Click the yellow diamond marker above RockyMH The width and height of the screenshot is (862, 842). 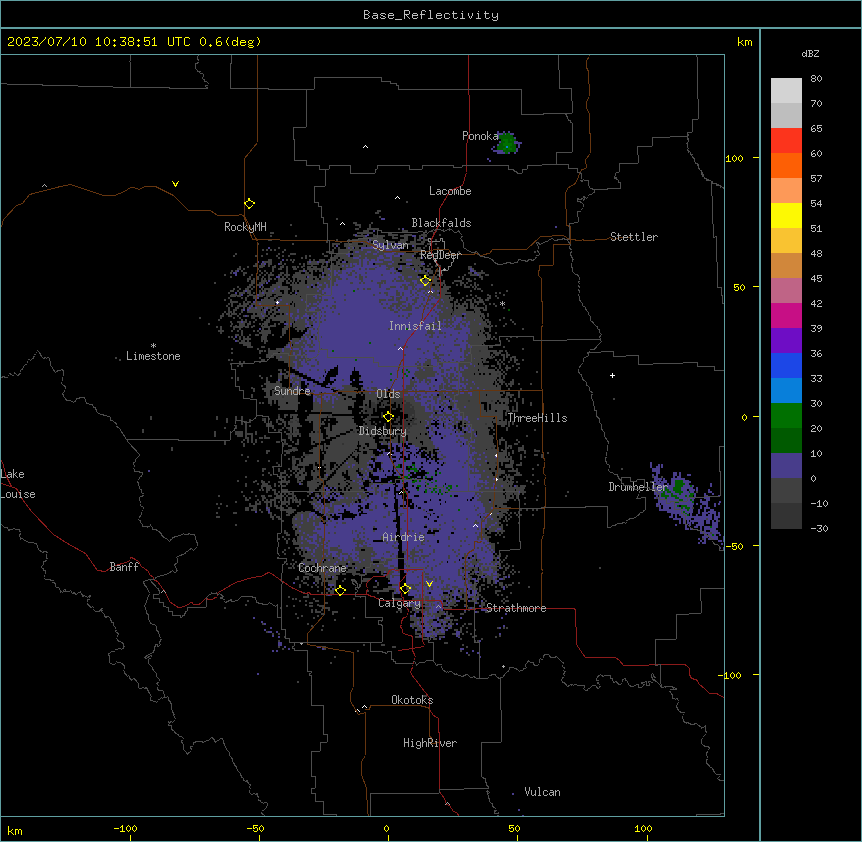(250, 204)
